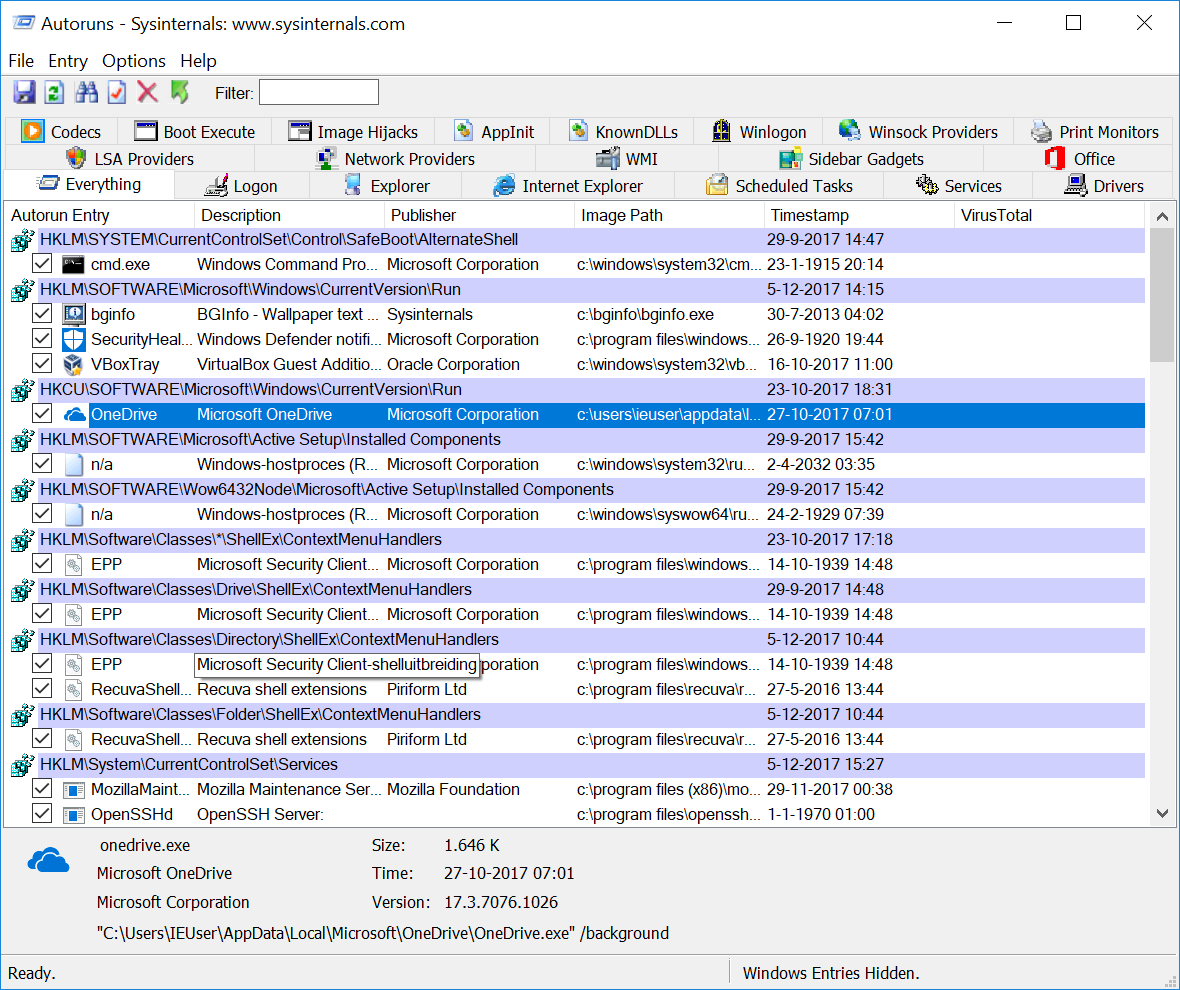Click the "Windows Entries Hidden." status text

831,973
